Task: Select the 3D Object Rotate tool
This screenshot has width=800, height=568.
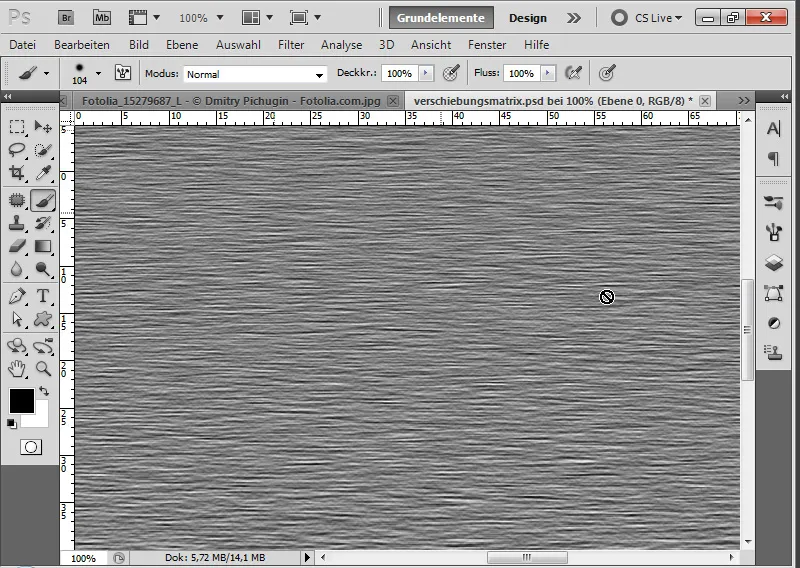Action: pos(17,346)
